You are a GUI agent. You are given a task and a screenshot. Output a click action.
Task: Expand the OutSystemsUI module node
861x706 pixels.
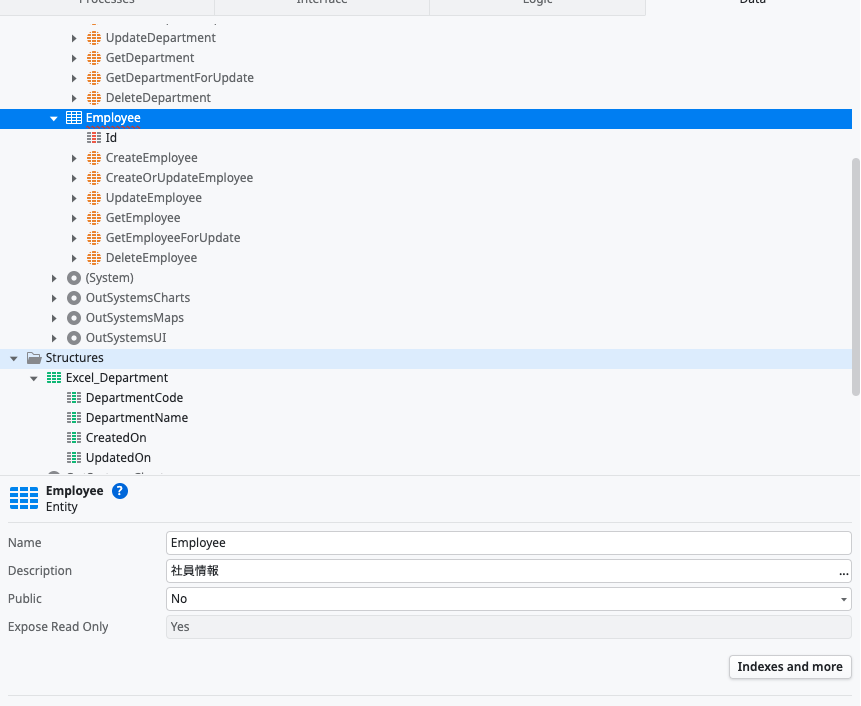(54, 338)
